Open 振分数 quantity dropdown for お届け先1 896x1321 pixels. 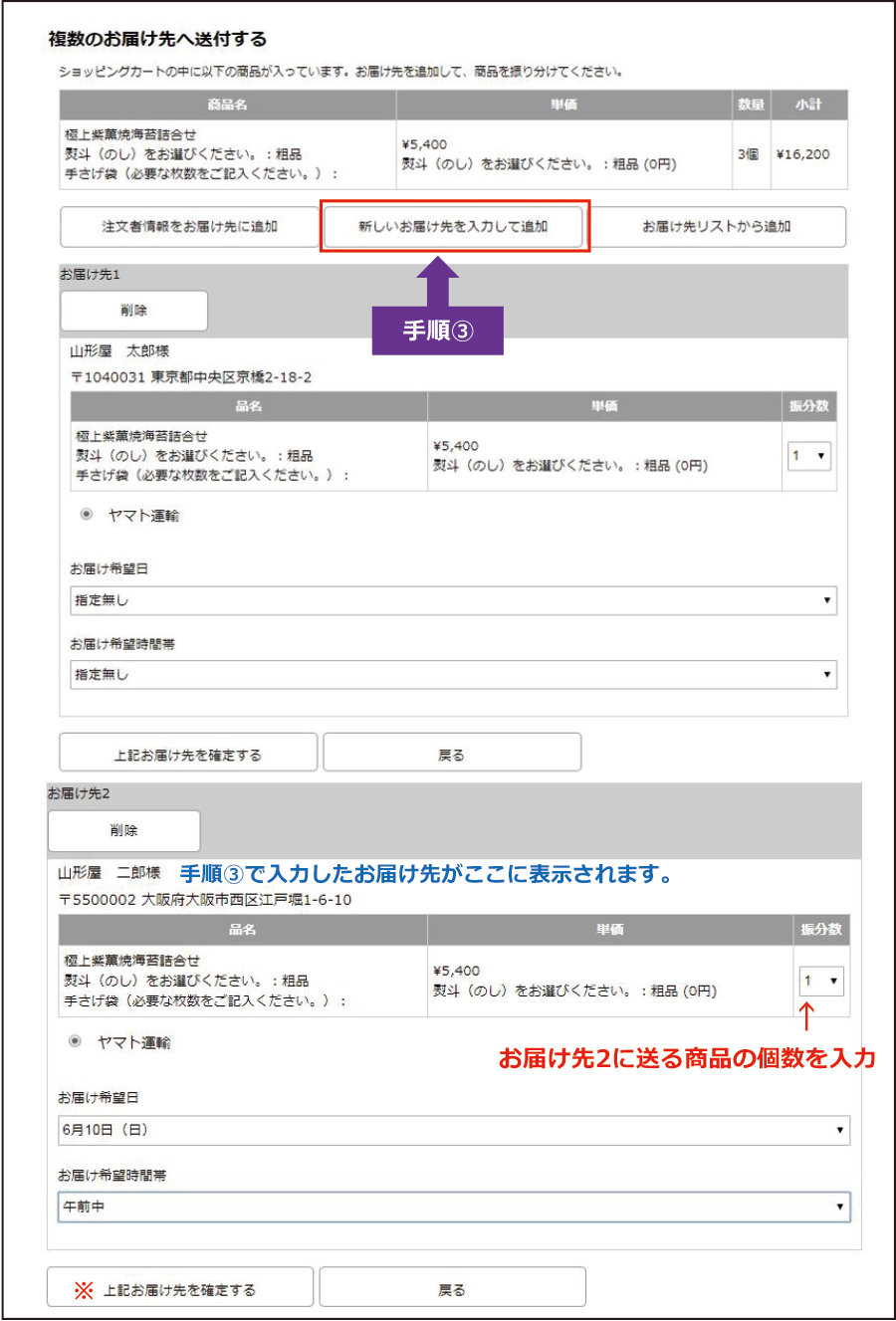coord(808,456)
